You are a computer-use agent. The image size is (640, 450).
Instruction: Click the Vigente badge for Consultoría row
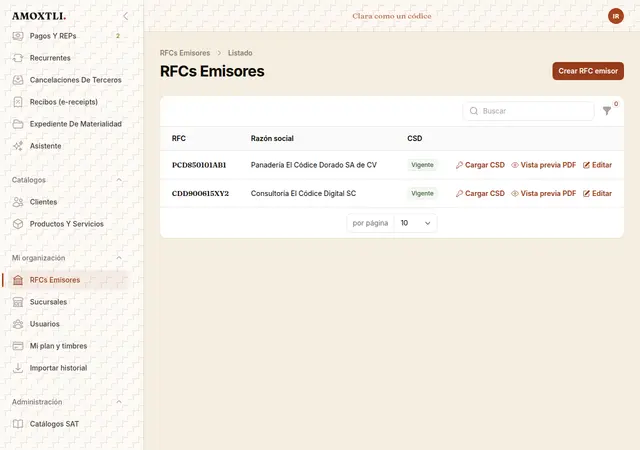coord(422,194)
